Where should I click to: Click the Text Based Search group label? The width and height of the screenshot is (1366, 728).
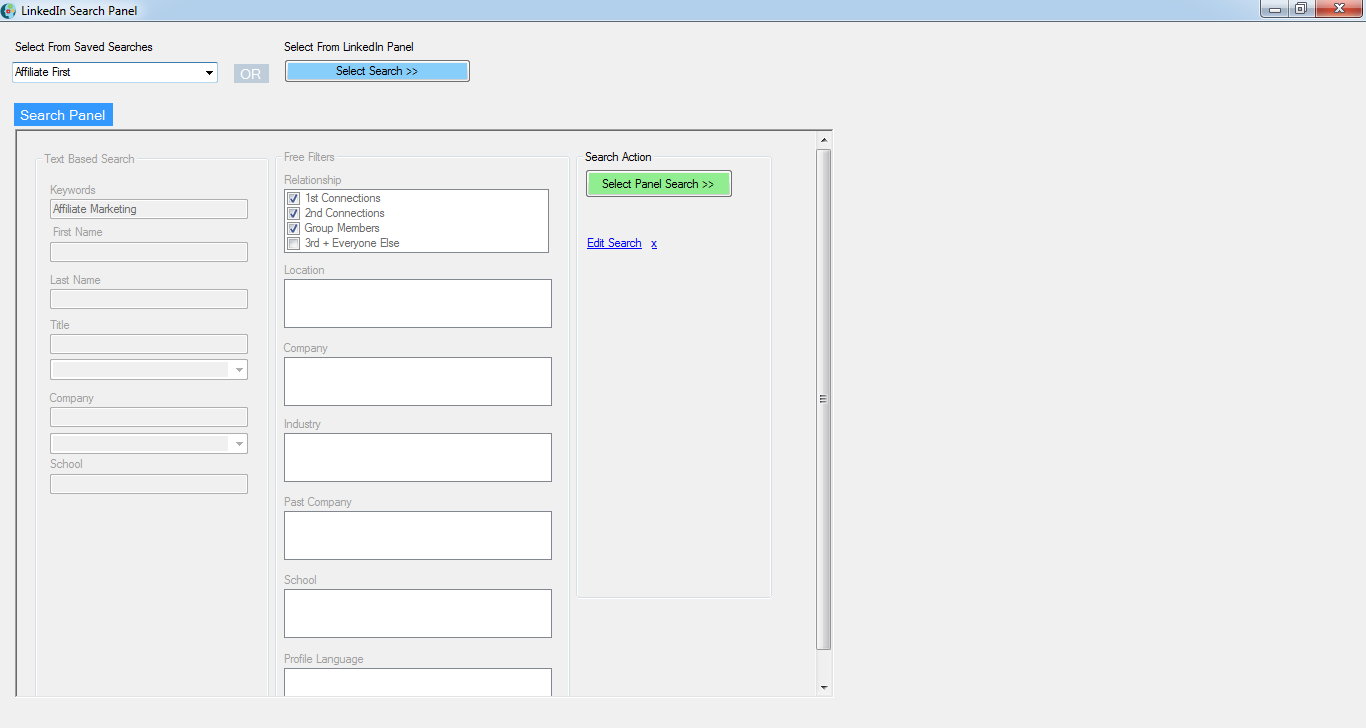pos(89,159)
